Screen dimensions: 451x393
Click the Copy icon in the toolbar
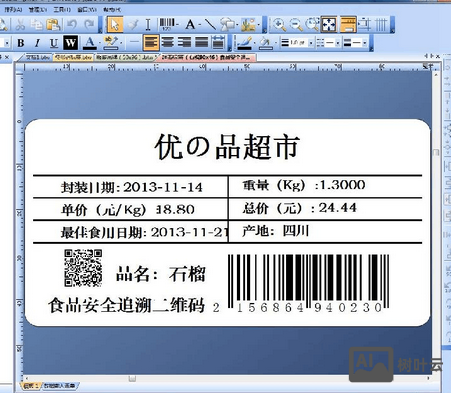click(36, 25)
